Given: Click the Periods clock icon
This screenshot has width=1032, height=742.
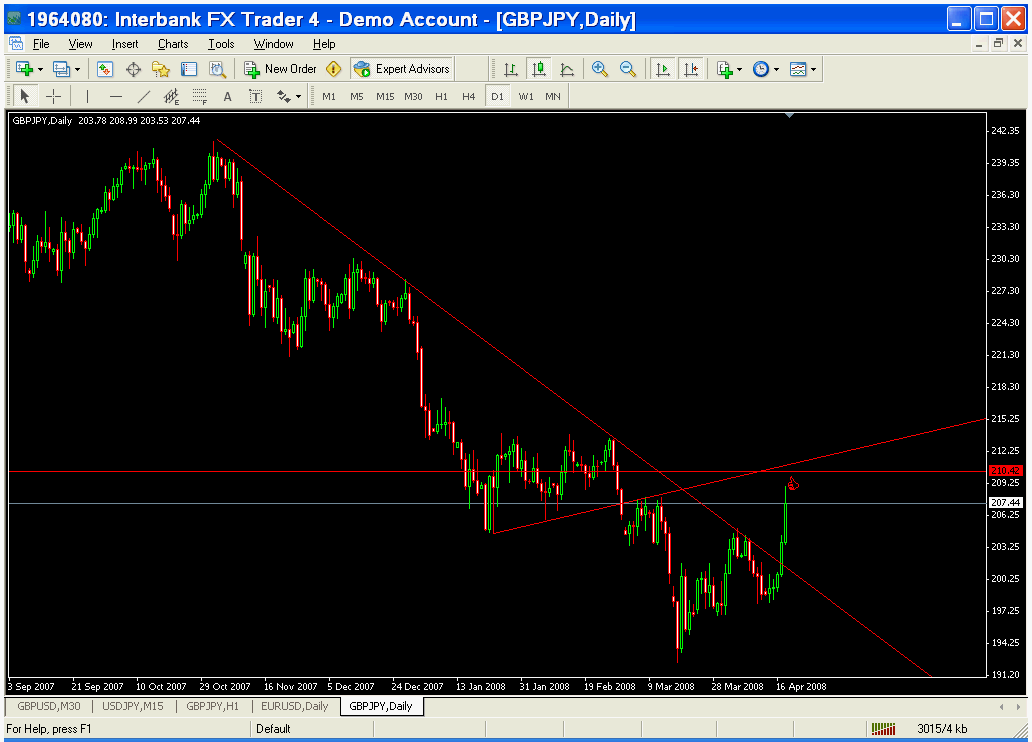Looking at the screenshot, I should (x=761, y=69).
